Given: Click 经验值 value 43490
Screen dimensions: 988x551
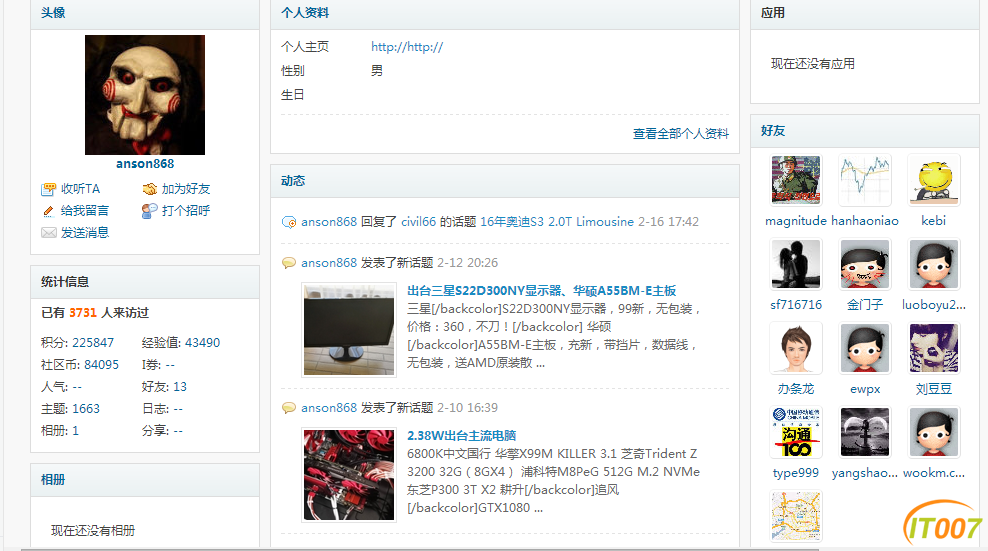Looking at the screenshot, I should coord(202,343).
